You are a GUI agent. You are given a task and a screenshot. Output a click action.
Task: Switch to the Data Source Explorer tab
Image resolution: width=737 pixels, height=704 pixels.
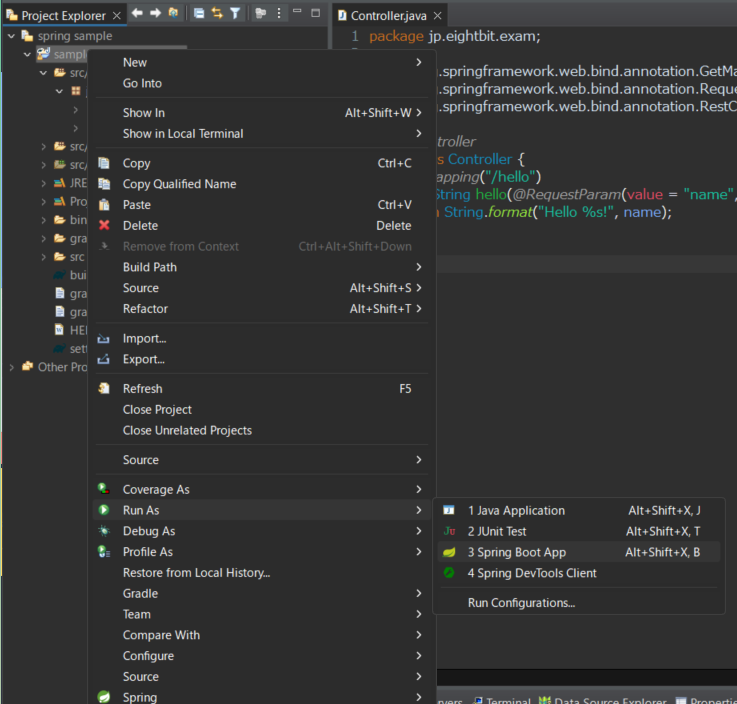click(603, 700)
